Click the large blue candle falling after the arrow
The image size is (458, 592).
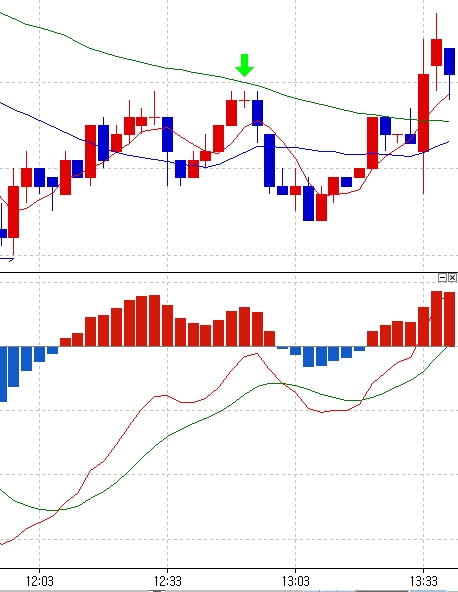pos(270,160)
